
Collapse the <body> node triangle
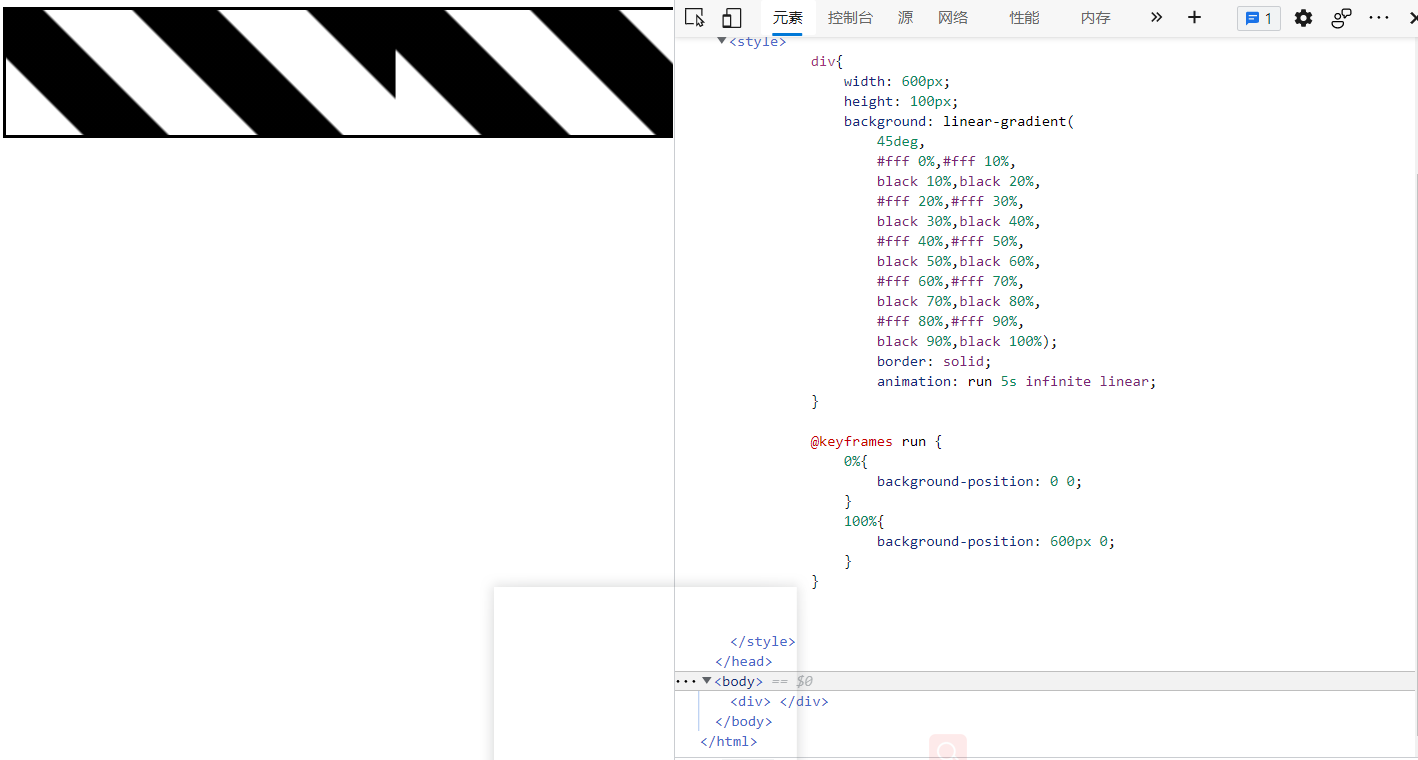point(707,681)
